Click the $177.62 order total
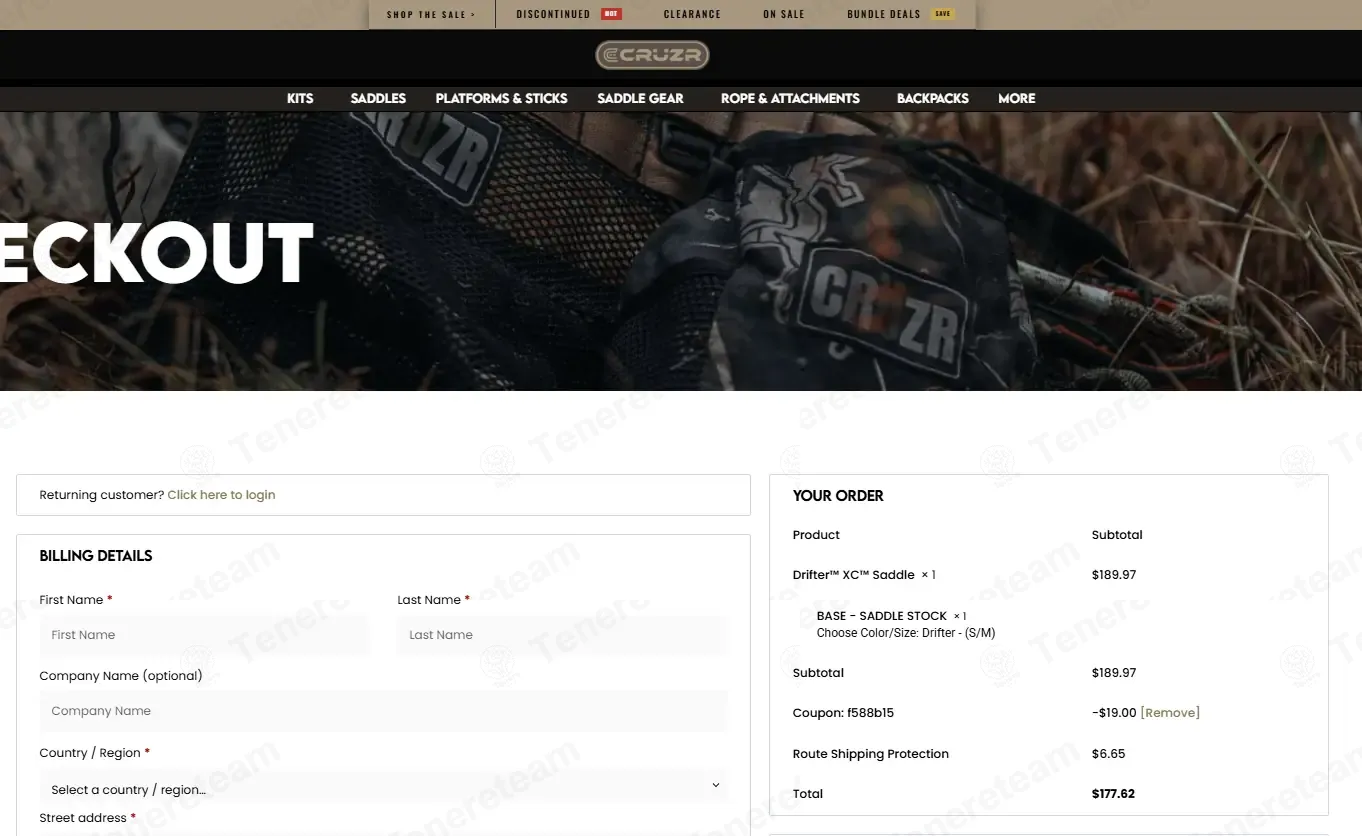The image size is (1362, 836). pos(1113,794)
